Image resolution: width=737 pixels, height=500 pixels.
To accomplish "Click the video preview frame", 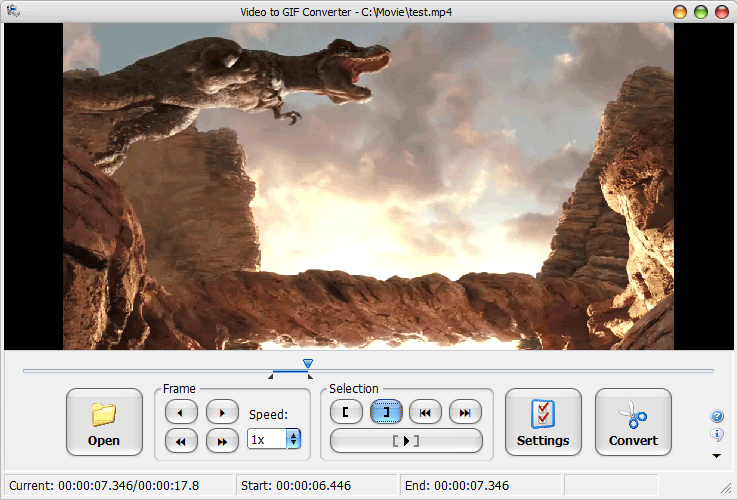I will (x=368, y=186).
